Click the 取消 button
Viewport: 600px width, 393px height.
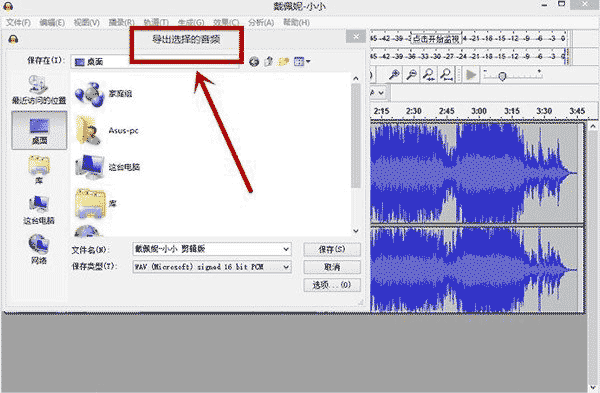click(332, 267)
